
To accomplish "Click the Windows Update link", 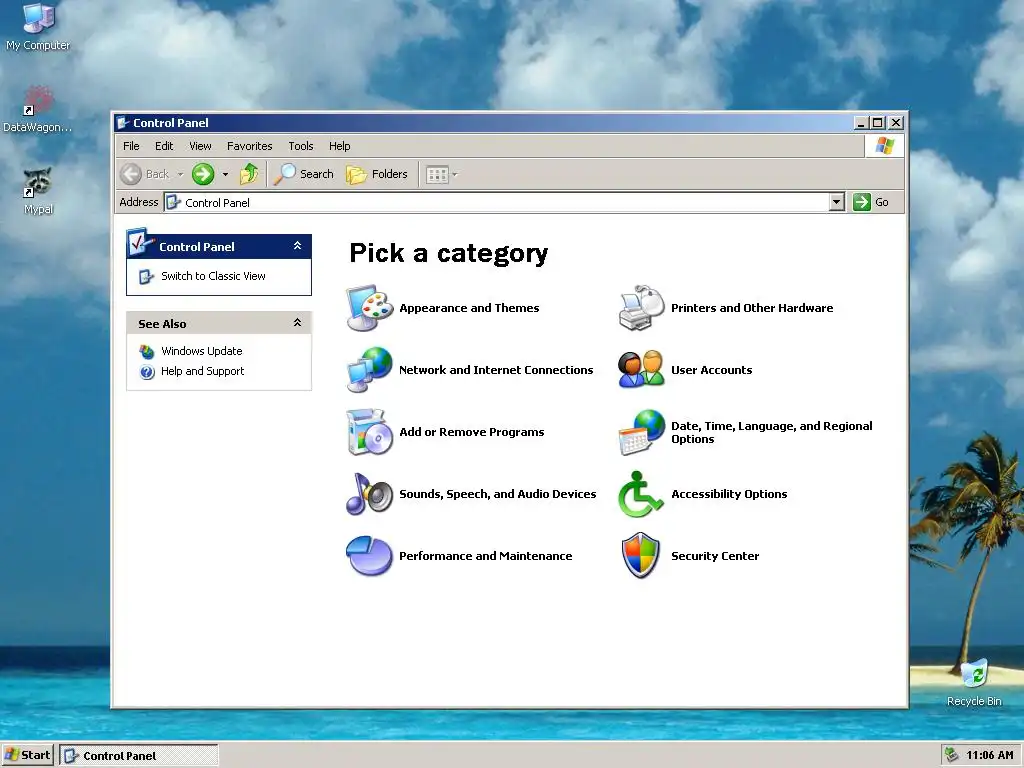I will 202,351.
